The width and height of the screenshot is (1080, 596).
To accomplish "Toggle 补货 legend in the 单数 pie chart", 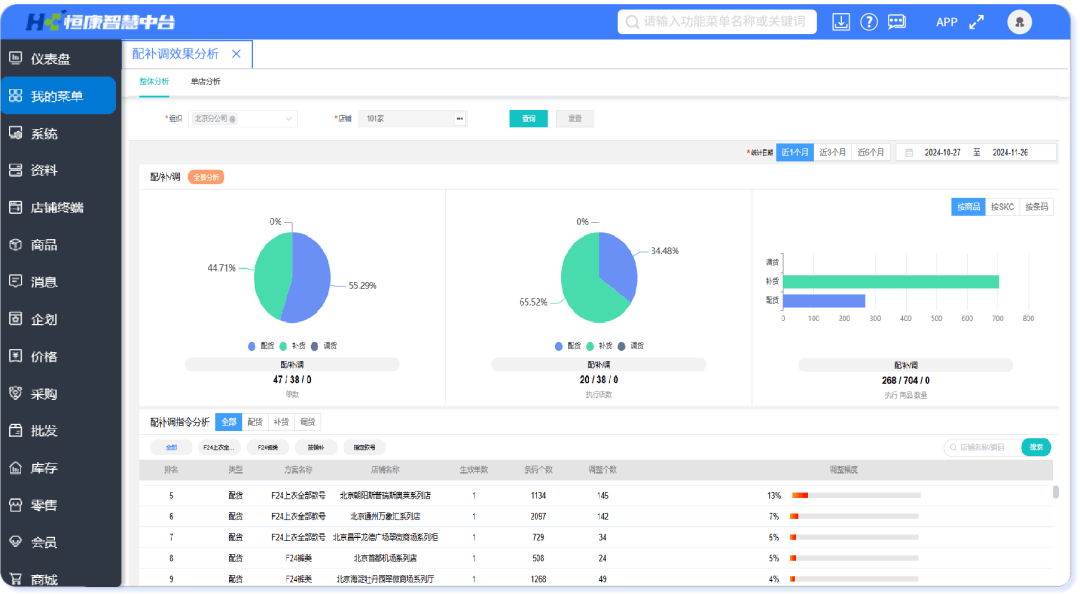I will 293,346.
